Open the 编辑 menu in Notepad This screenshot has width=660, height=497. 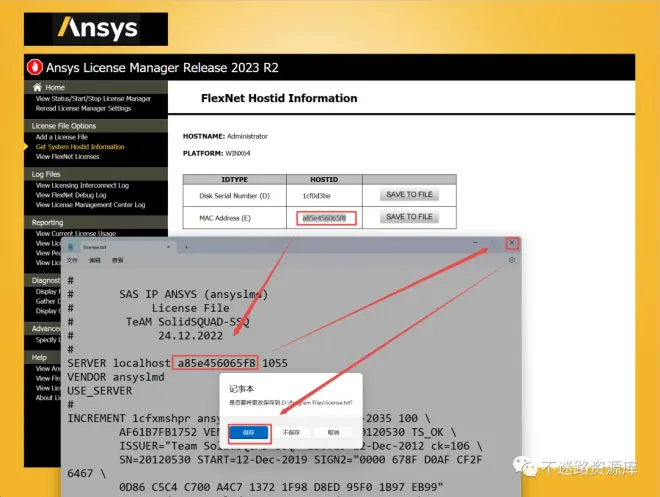[x=95, y=260]
